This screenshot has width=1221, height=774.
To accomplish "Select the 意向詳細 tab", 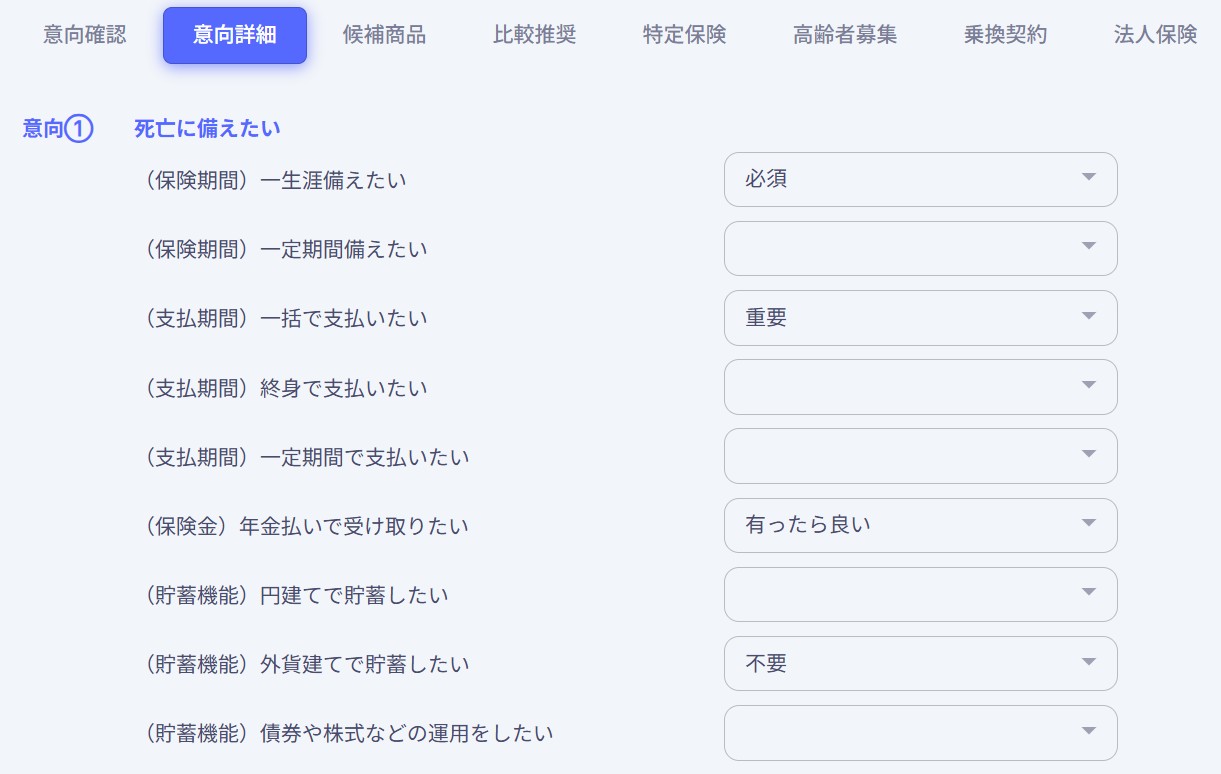I will click(235, 33).
